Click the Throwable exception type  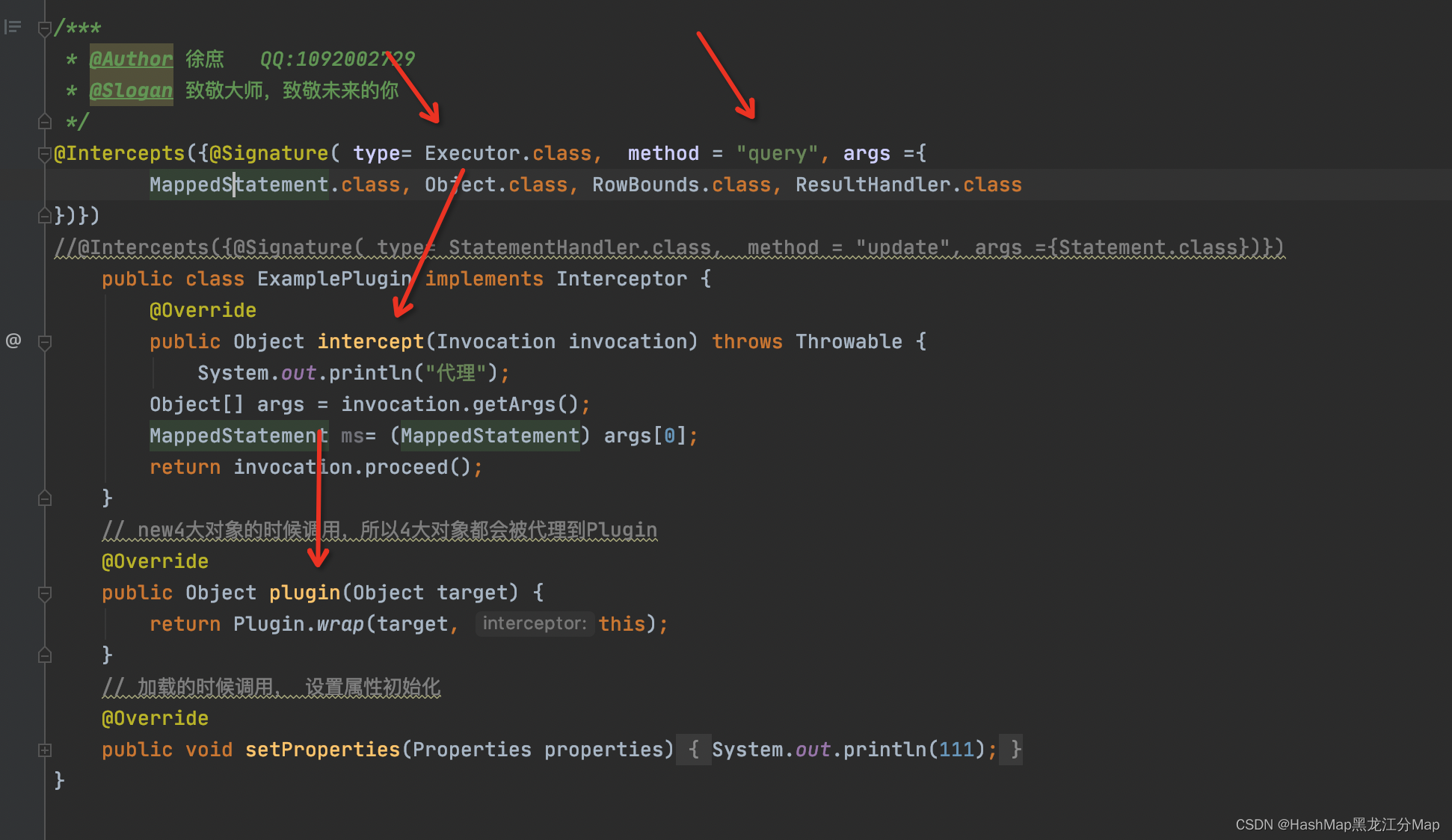pos(849,342)
